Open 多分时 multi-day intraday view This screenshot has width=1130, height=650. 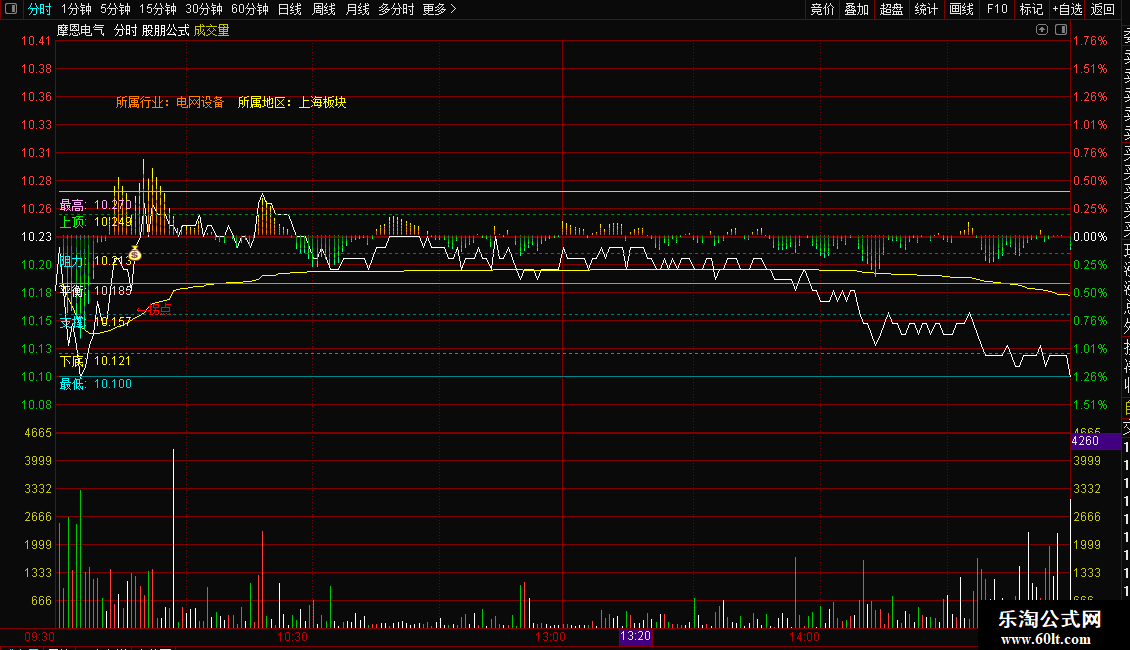click(396, 9)
